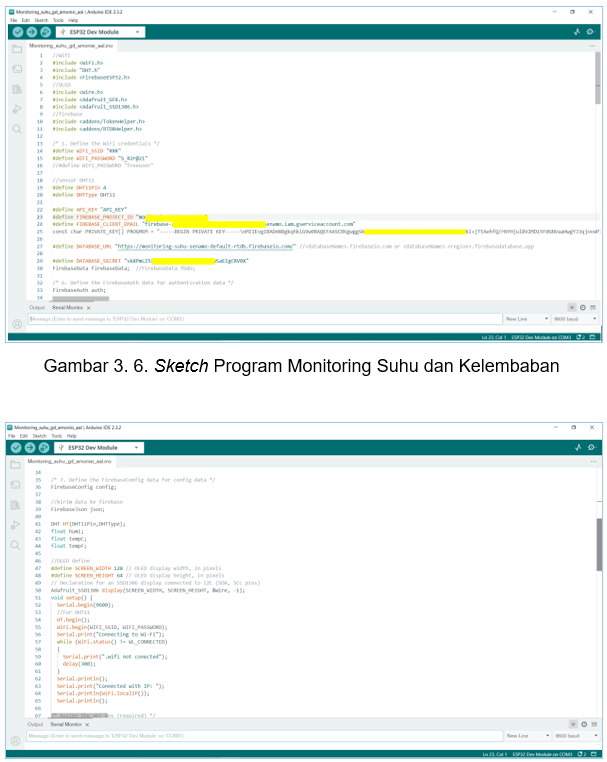Open notifications icon in the bottom window status bar
Viewport: 607px width, 762px height.
(581, 754)
